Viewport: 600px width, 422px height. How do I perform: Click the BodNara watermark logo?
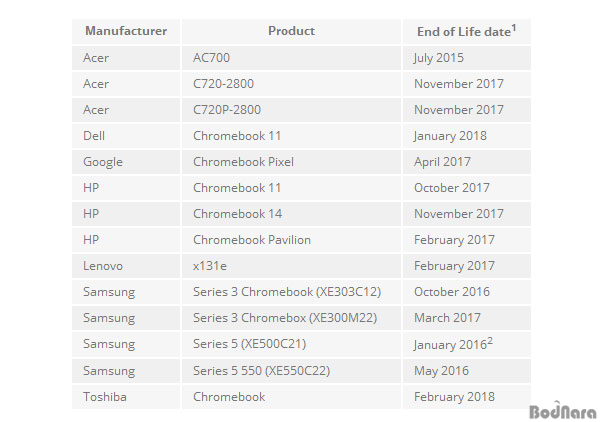(x=561, y=410)
